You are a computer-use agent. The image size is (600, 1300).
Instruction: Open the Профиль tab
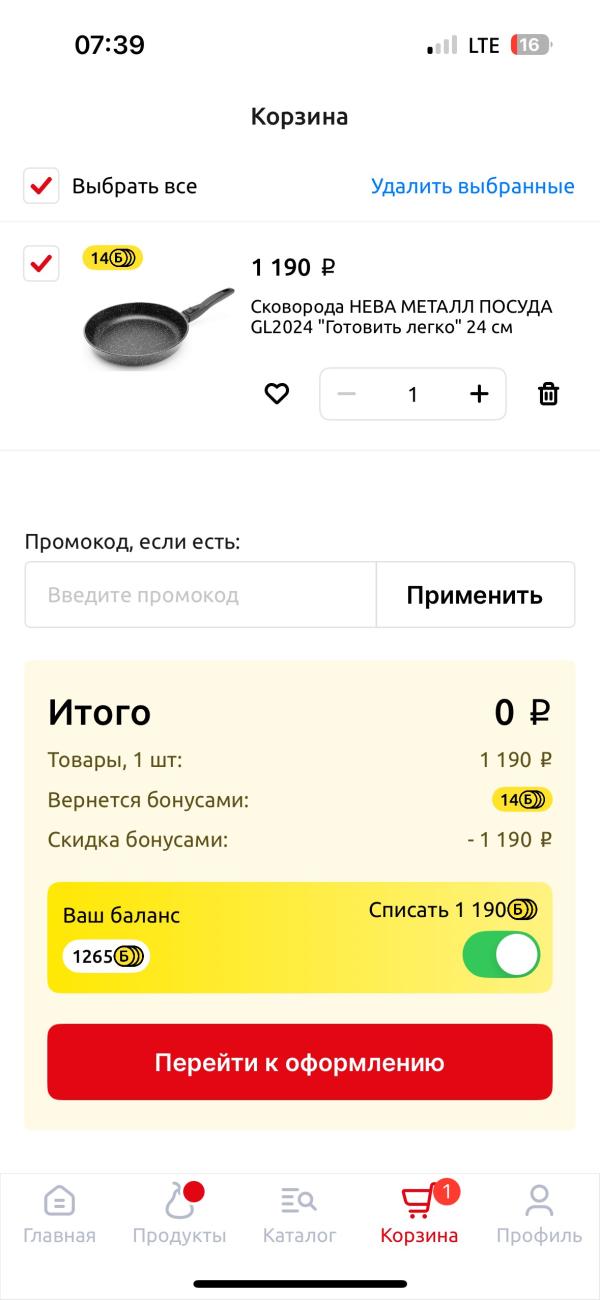pos(539,1215)
